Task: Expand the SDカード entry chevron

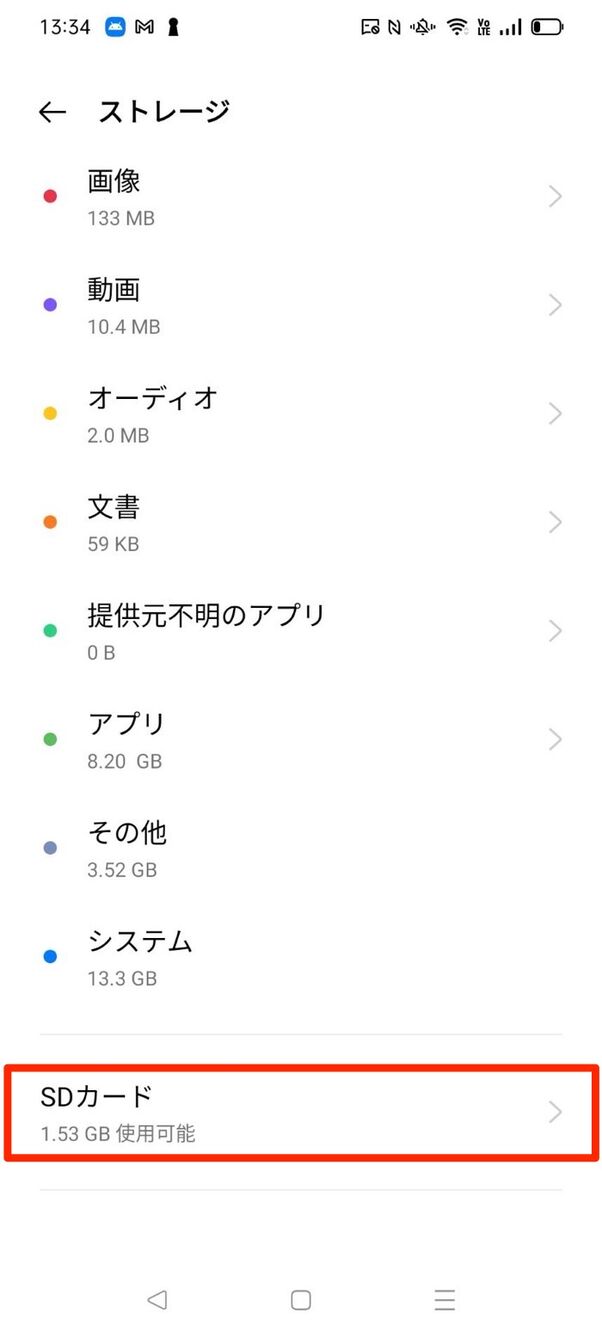Action: click(x=556, y=1112)
